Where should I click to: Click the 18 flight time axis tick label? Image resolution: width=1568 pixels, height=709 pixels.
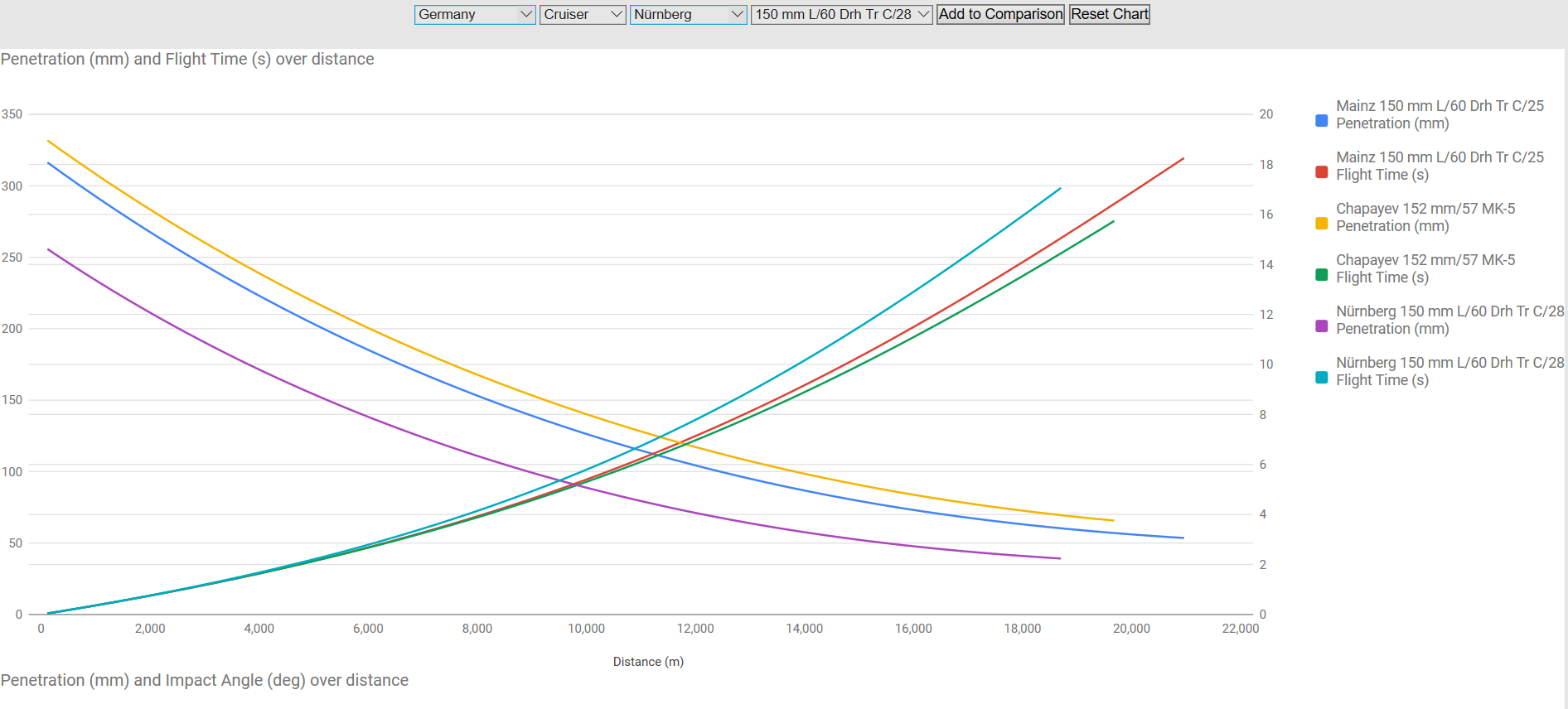pos(1266,165)
